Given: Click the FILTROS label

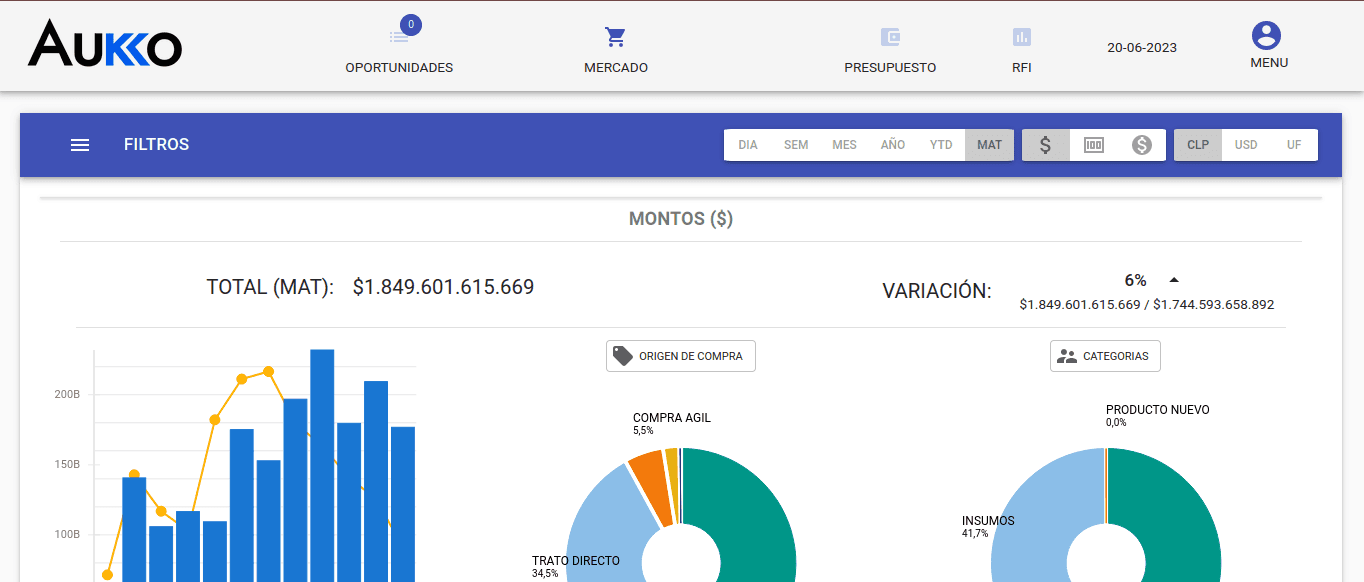Looking at the screenshot, I should click(x=157, y=145).
